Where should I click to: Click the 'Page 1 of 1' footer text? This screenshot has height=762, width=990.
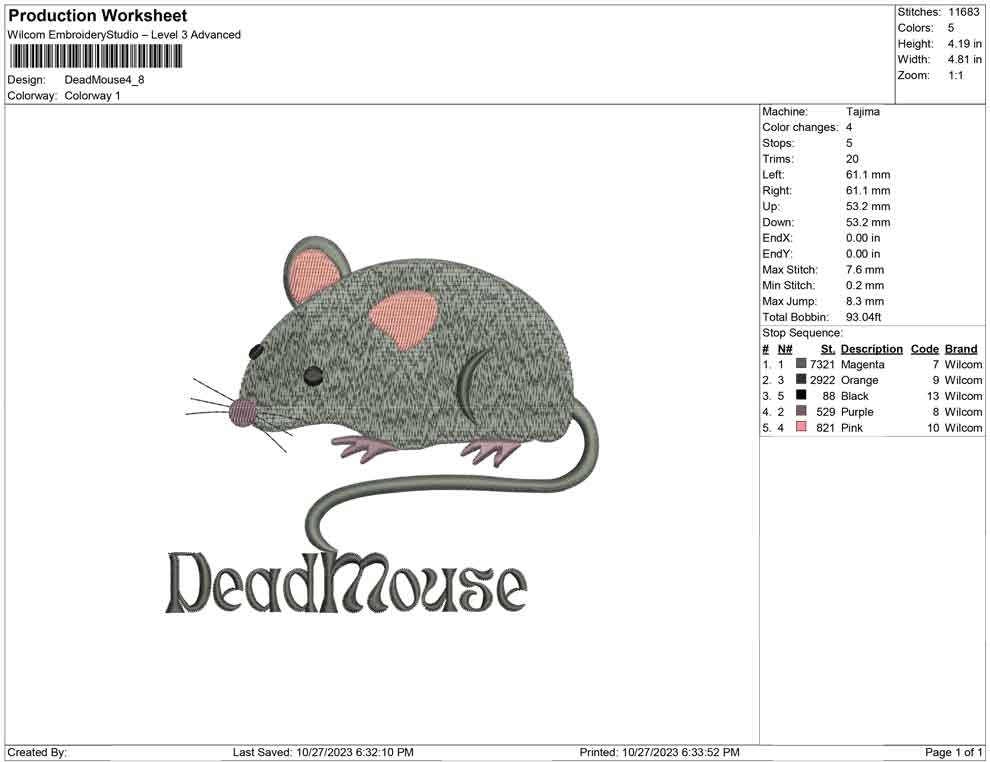(x=954, y=752)
